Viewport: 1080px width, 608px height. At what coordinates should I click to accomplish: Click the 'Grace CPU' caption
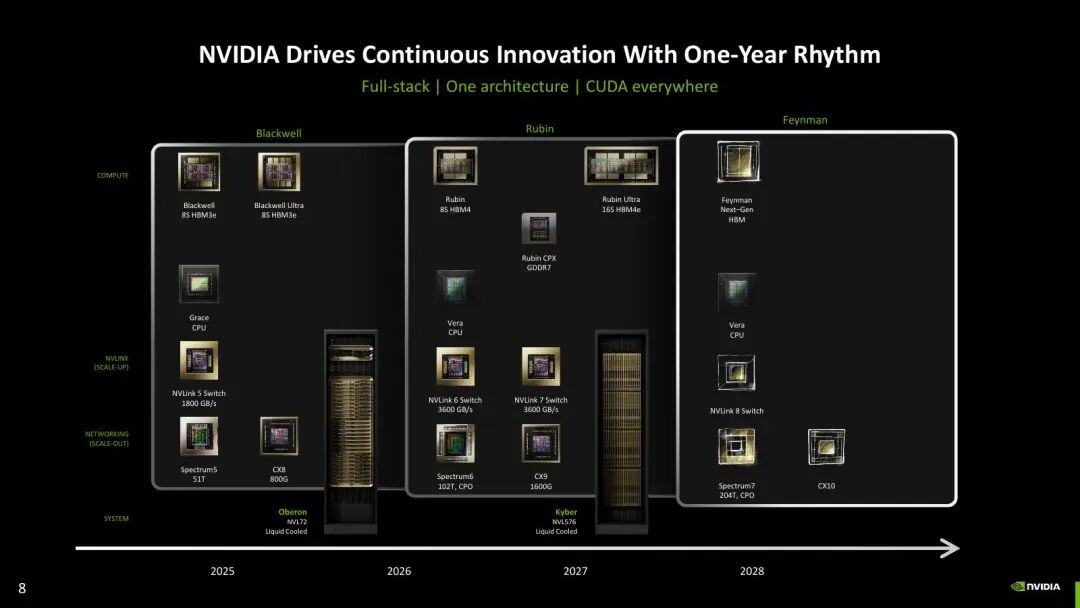(x=199, y=323)
